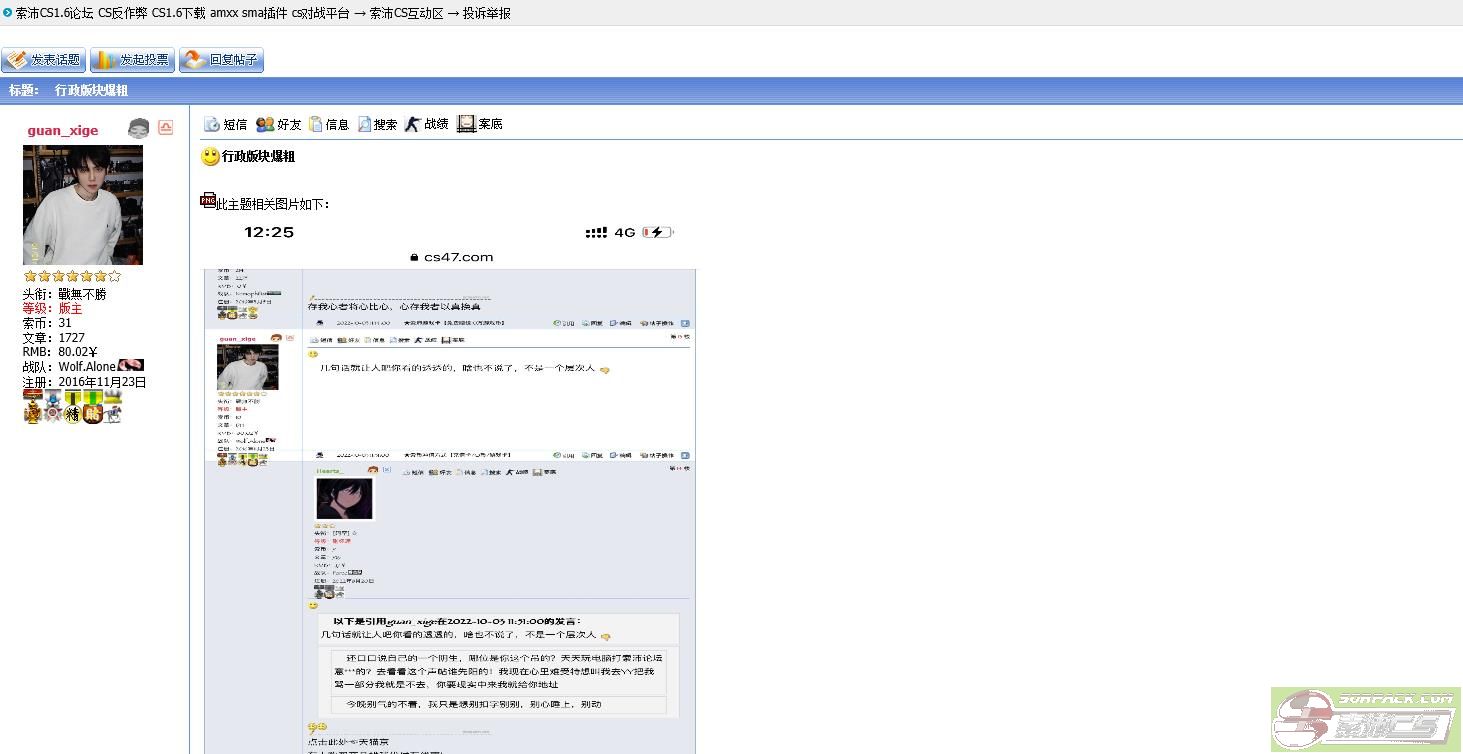Click the 注册: 2016年11月23日 date
This screenshot has height=754, width=1463.
85,382
